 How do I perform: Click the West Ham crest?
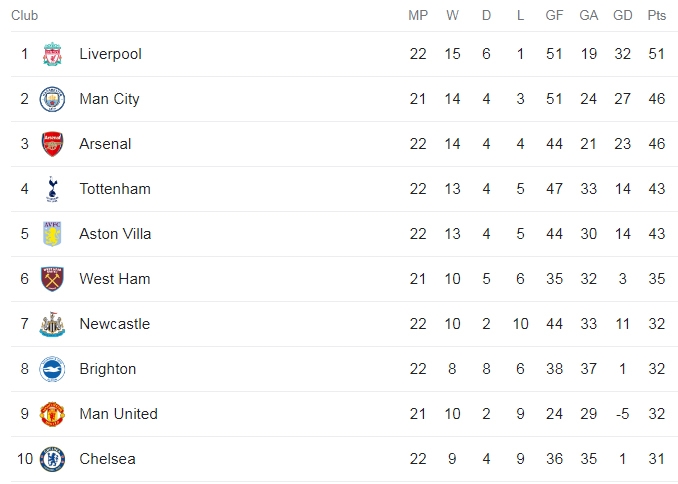click(52, 279)
